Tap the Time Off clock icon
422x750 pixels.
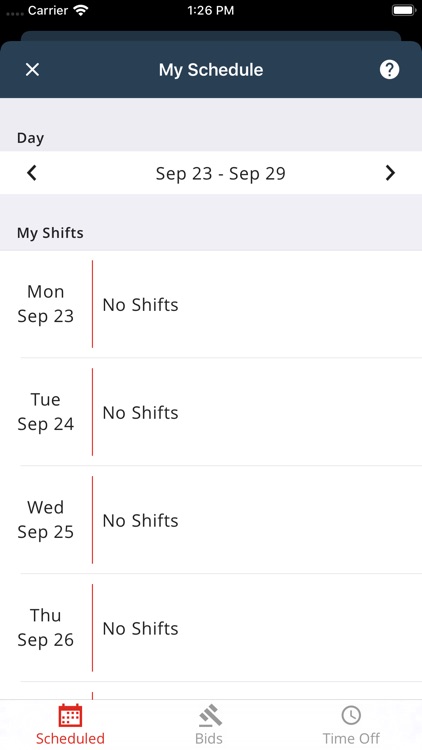coord(351,716)
